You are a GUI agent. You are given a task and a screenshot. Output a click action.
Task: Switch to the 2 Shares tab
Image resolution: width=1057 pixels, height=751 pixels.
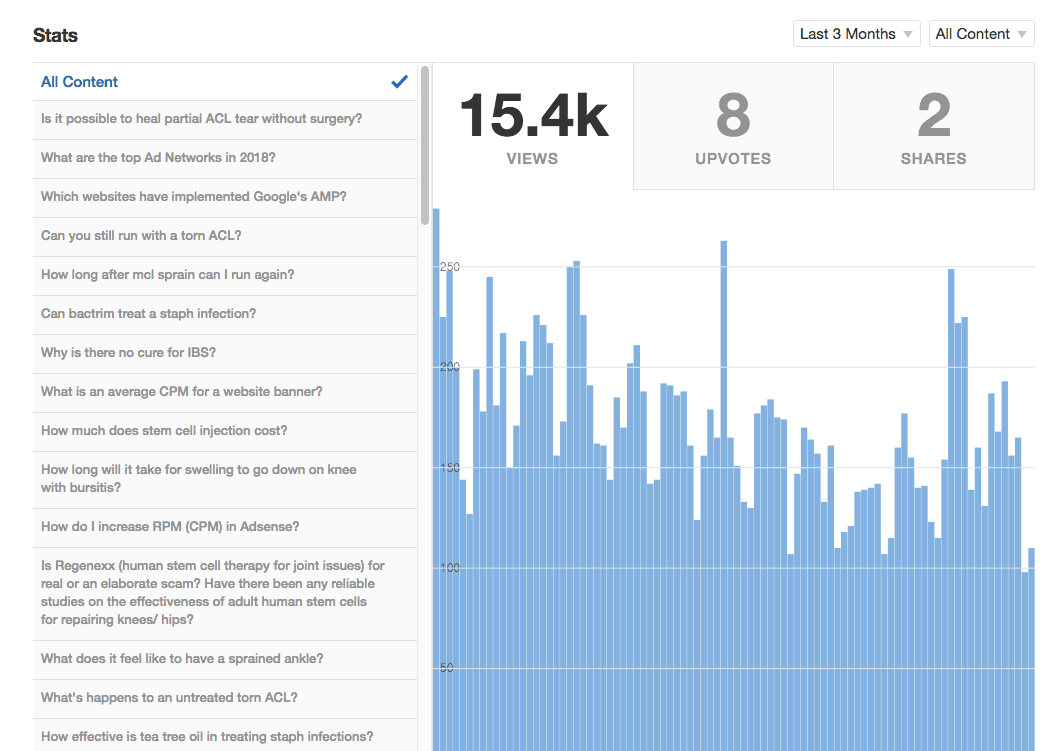click(x=934, y=127)
